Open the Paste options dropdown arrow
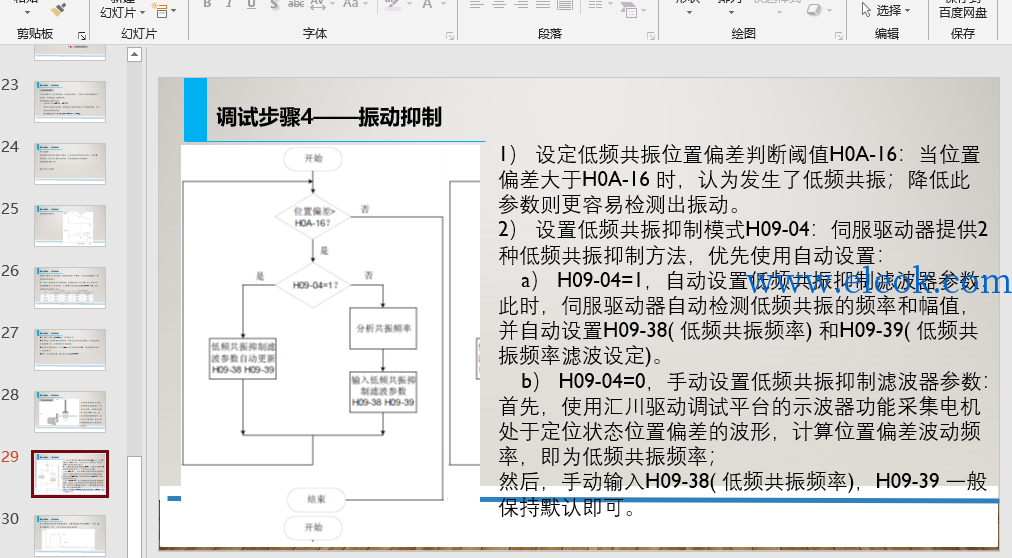This screenshot has height=558, width=1012. (x=27, y=12)
